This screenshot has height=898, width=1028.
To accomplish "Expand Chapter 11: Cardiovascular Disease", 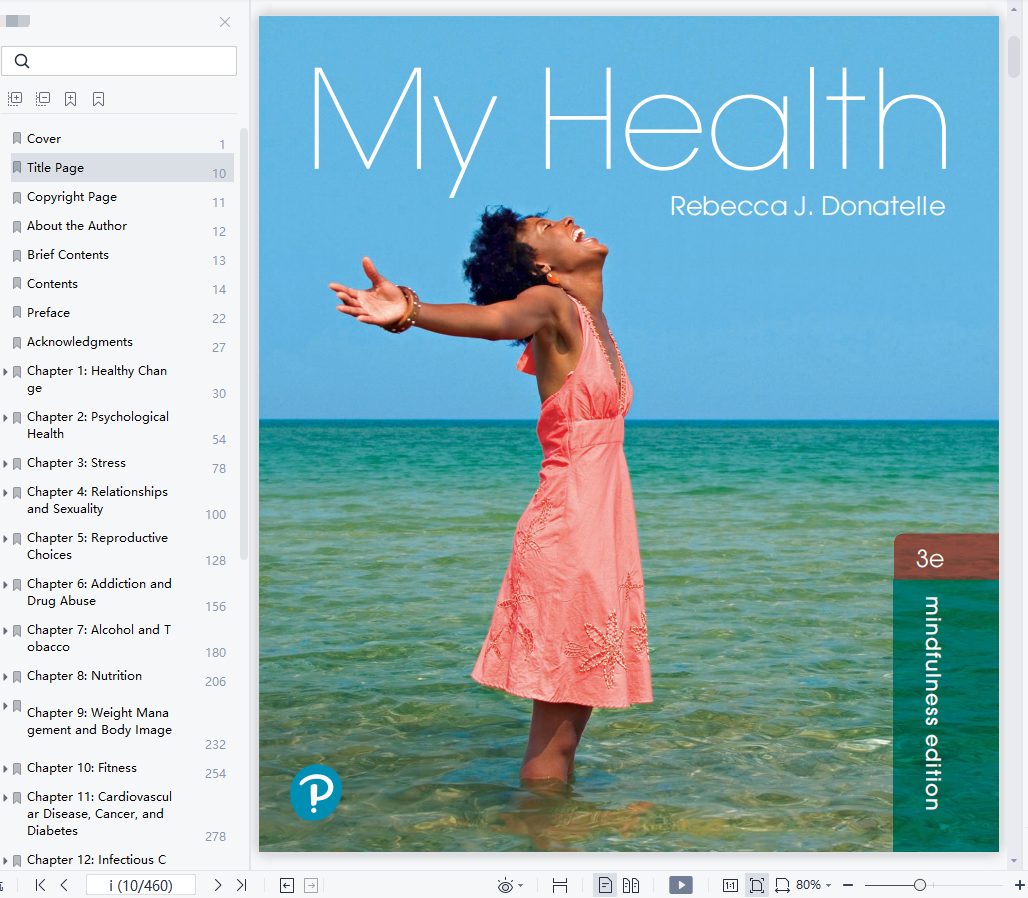I will (5, 798).
